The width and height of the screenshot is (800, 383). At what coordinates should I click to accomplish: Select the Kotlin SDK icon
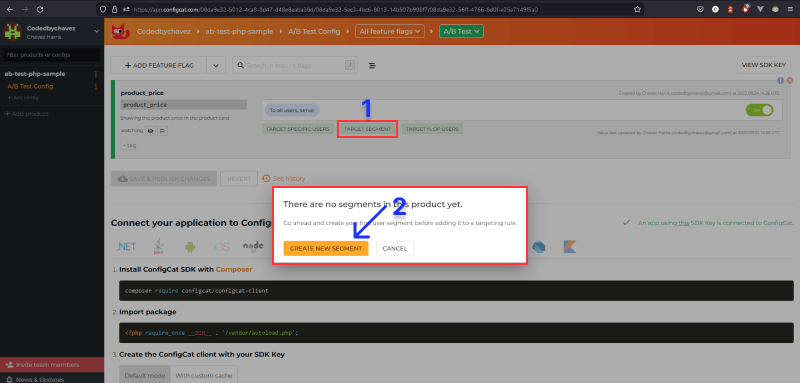(x=570, y=247)
